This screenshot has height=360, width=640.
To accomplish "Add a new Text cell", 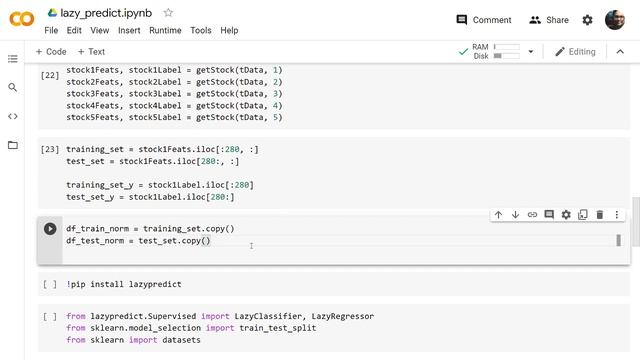I will point(91,52).
